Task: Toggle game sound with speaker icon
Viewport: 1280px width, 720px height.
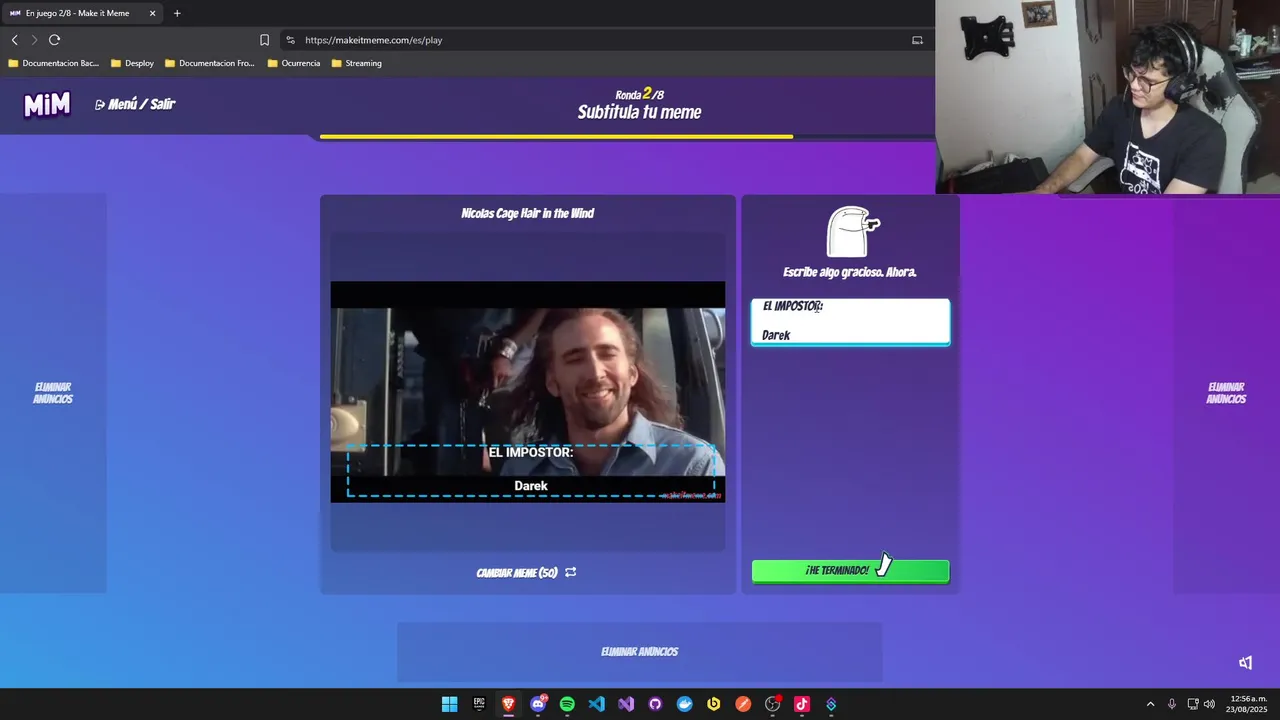Action: [1245, 663]
